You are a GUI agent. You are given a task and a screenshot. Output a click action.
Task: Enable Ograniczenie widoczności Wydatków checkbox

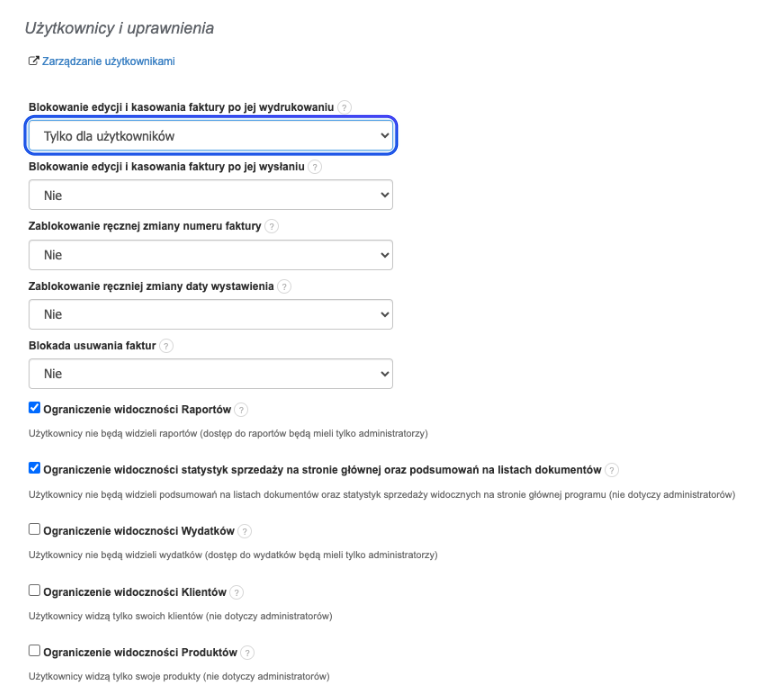tap(35, 529)
